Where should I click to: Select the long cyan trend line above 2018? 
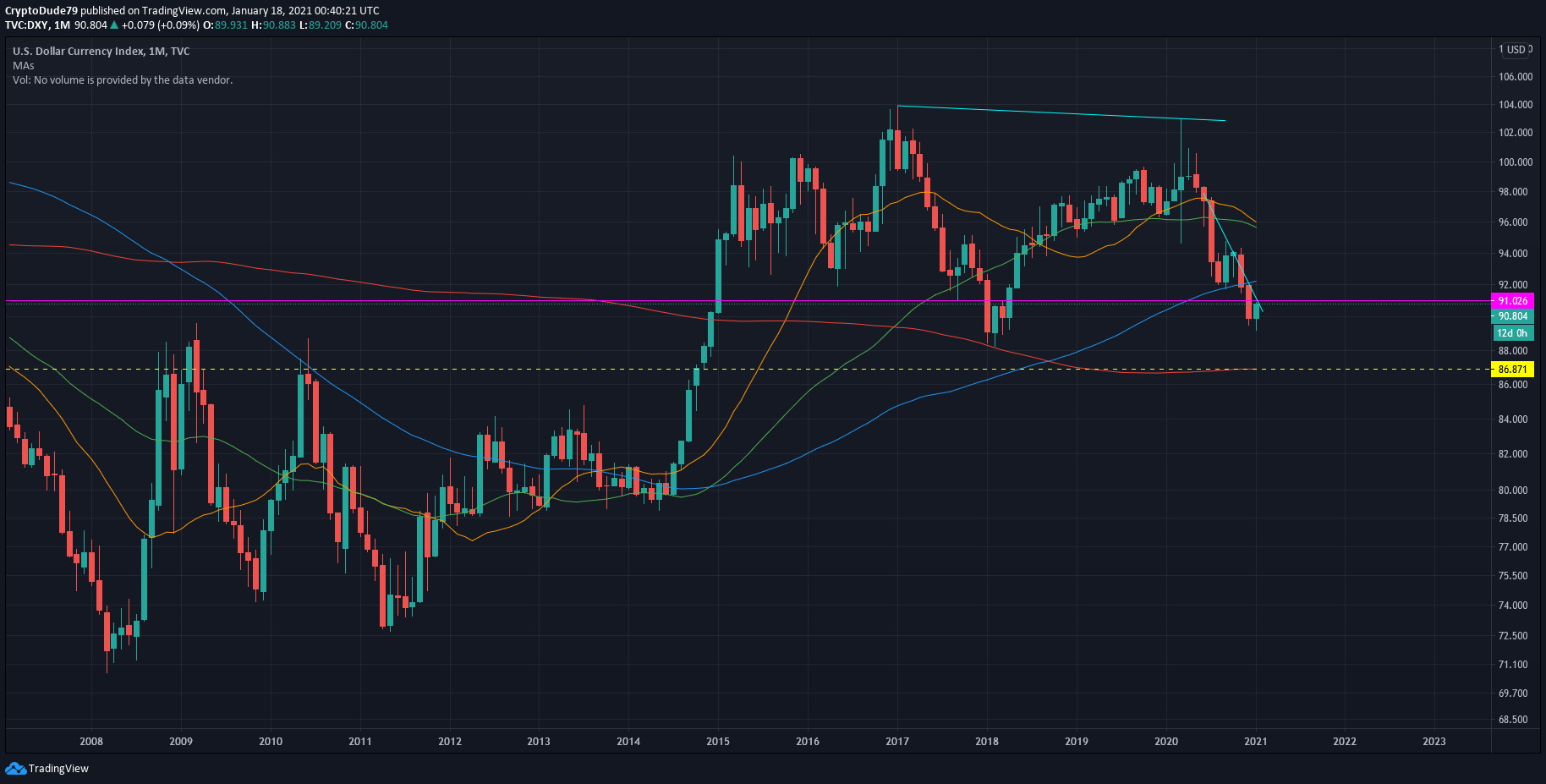pyautogui.click(x=1061, y=113)
